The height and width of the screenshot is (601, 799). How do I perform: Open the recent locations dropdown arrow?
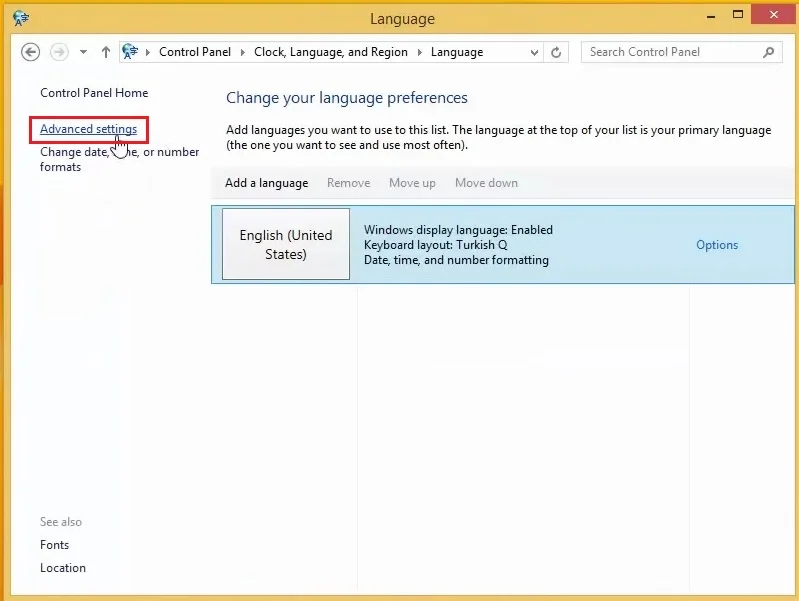[x=83, y=52]
